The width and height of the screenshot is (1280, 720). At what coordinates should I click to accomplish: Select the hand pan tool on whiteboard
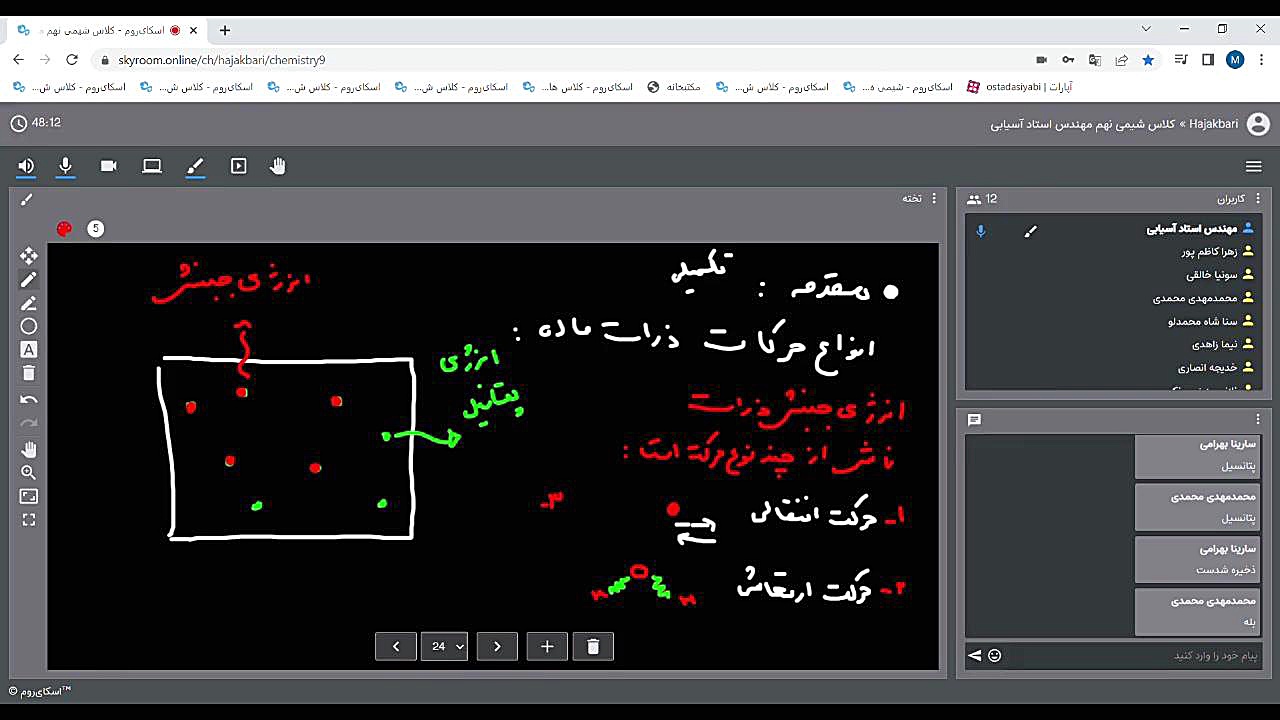(x=28, y=448)
